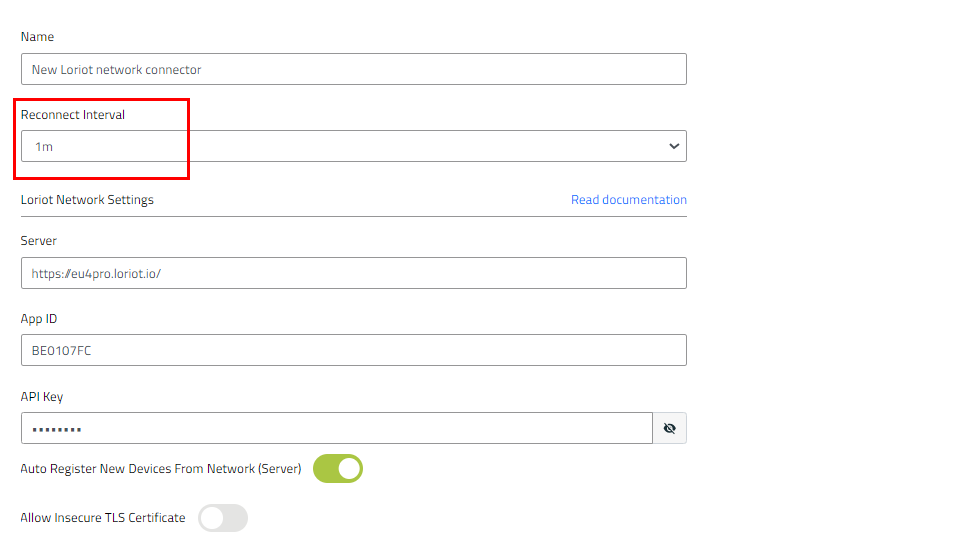966x545 pixels.
Task: Click the "Reconnect Interval" label
Action: [73, 115]
